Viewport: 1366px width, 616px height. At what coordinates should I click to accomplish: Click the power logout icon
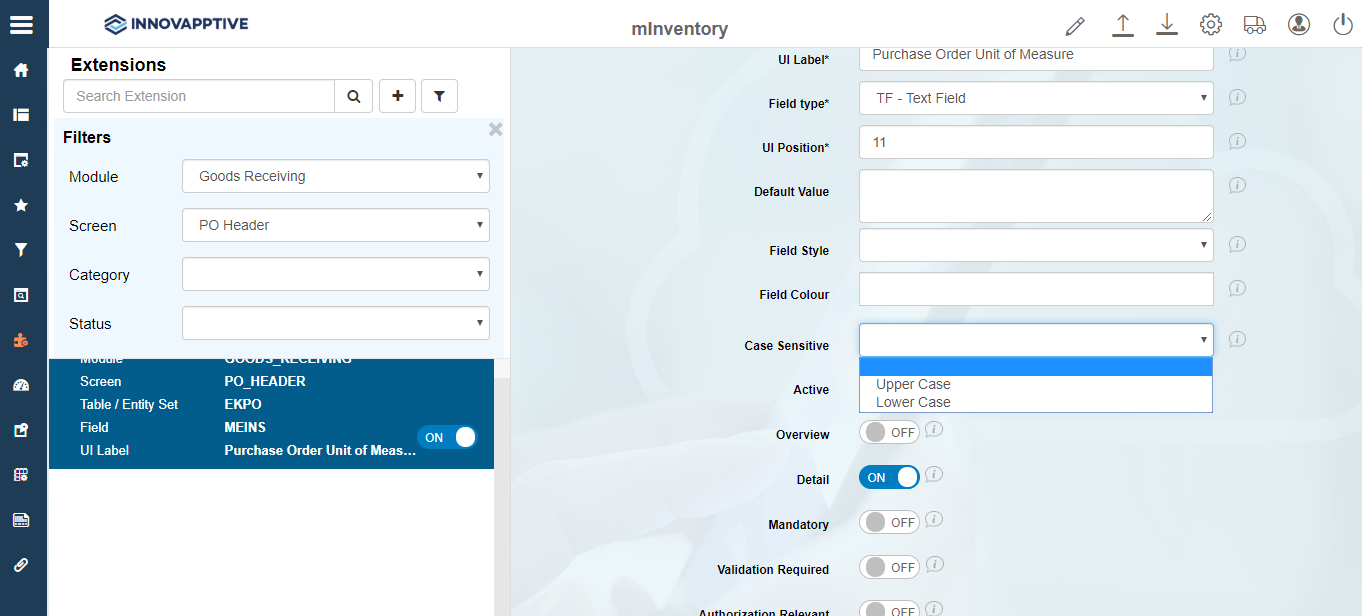1343,25
